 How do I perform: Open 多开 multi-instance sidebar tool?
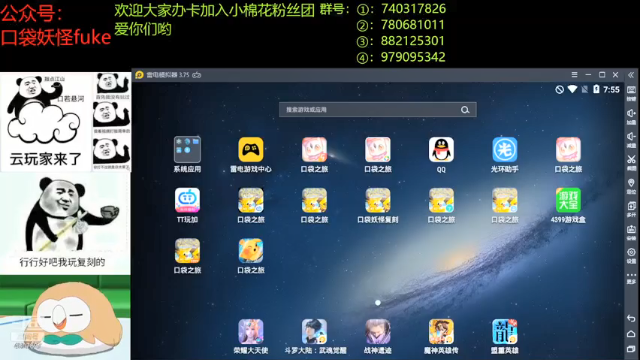tap(631, 209)
